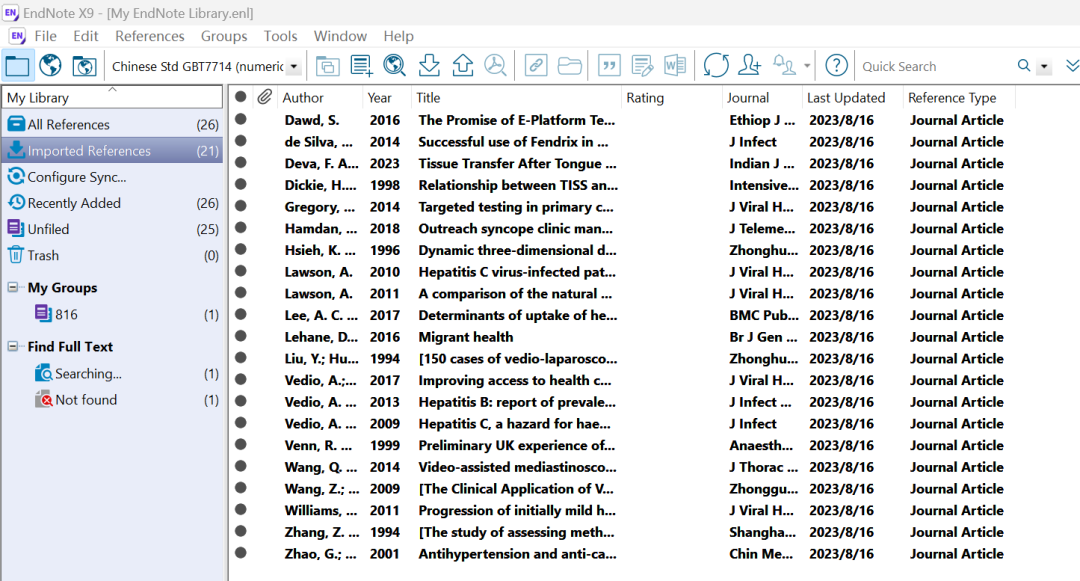Open the Trash group

coord(112,255)
